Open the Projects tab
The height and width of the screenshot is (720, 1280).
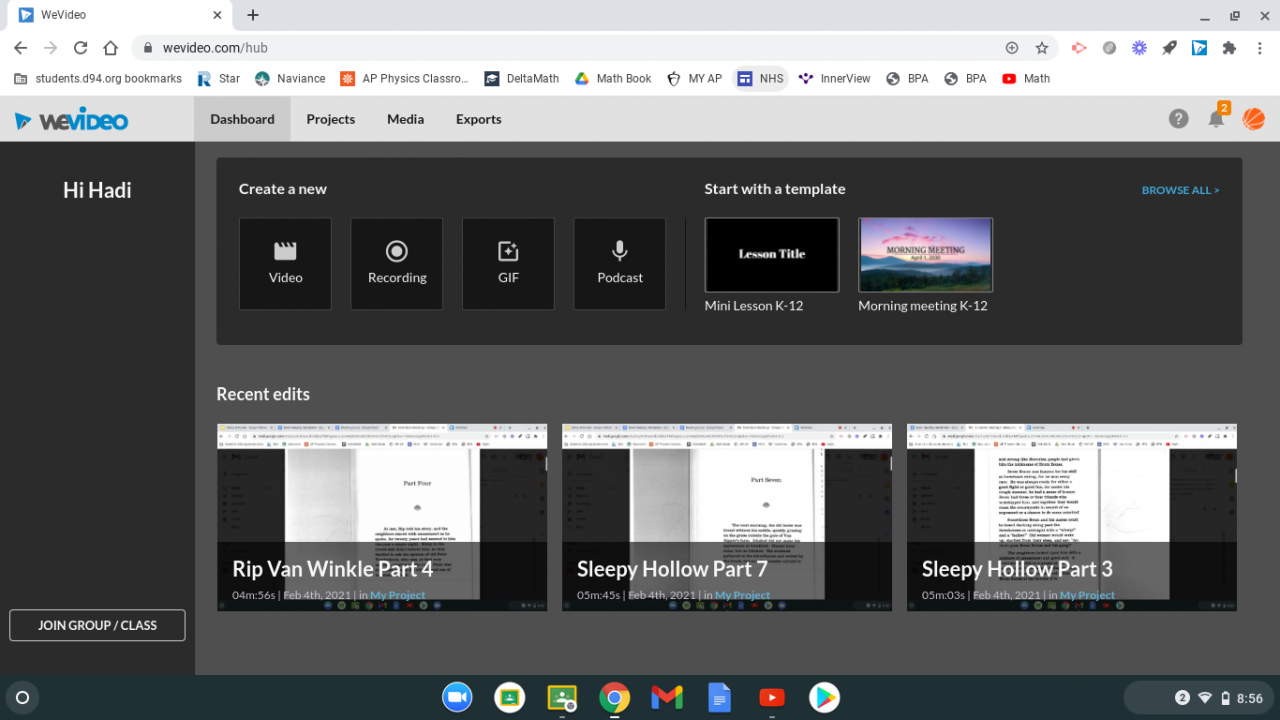tap(330, 119)
